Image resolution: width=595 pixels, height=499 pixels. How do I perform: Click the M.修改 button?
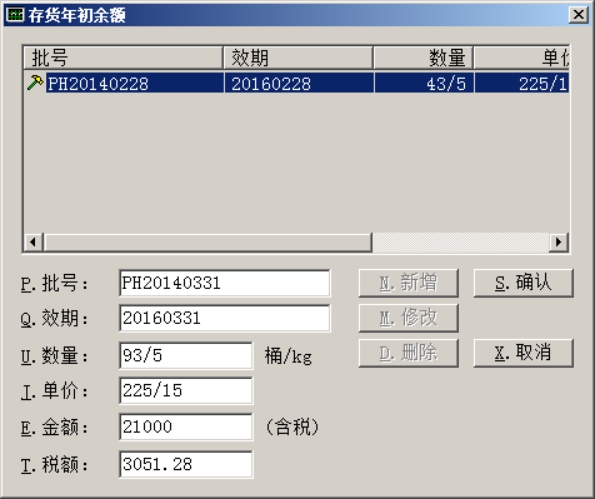click(x=409, y=318)
